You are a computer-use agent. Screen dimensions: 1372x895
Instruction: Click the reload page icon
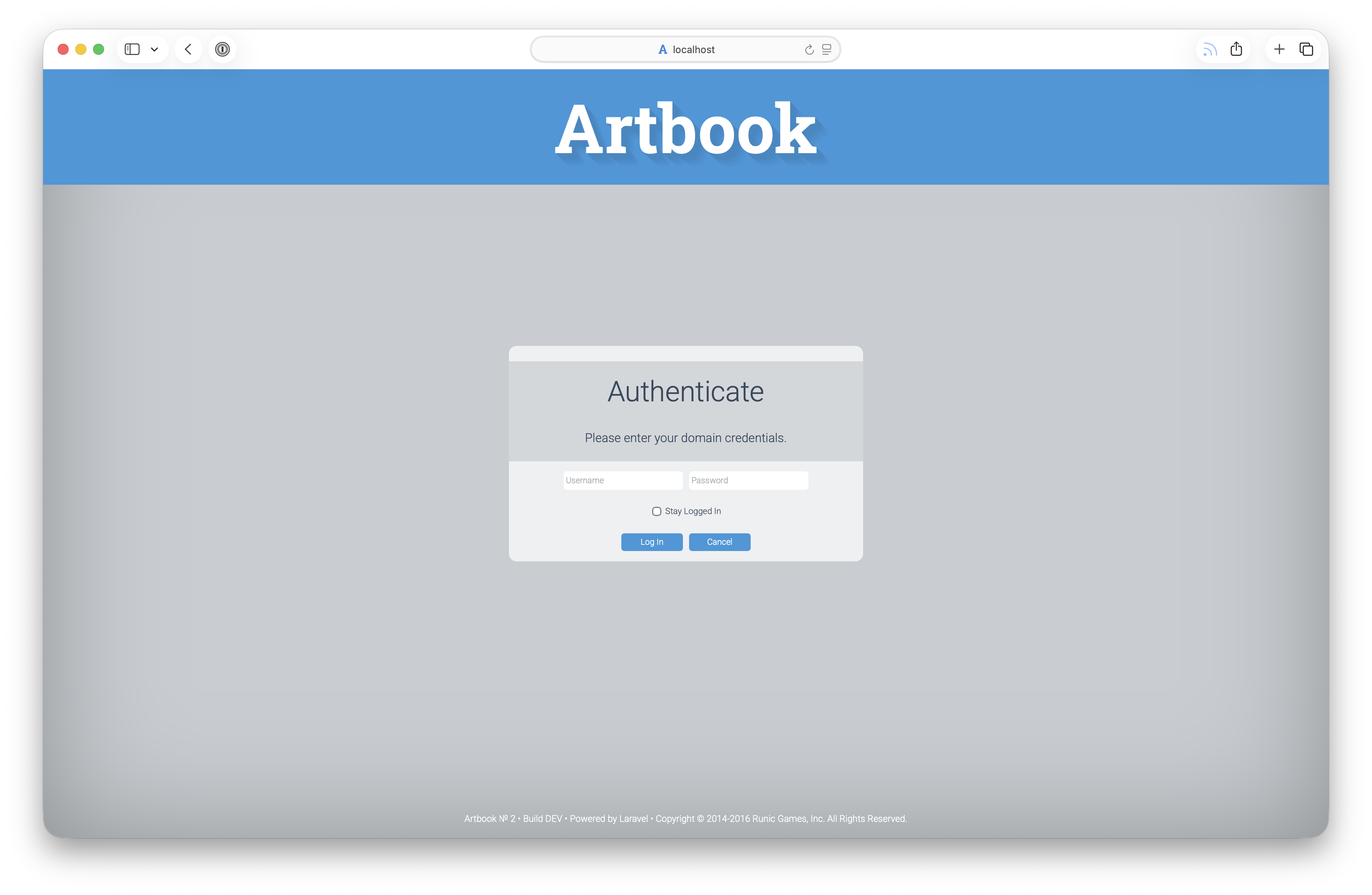click(809, 50)
